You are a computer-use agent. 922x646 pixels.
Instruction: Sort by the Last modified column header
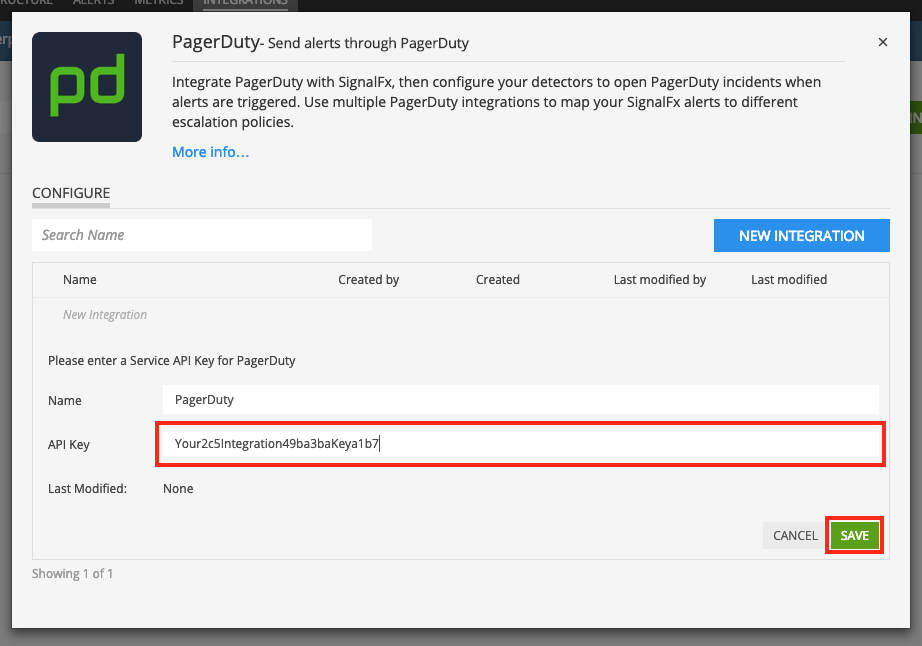[x=789, y=280]
